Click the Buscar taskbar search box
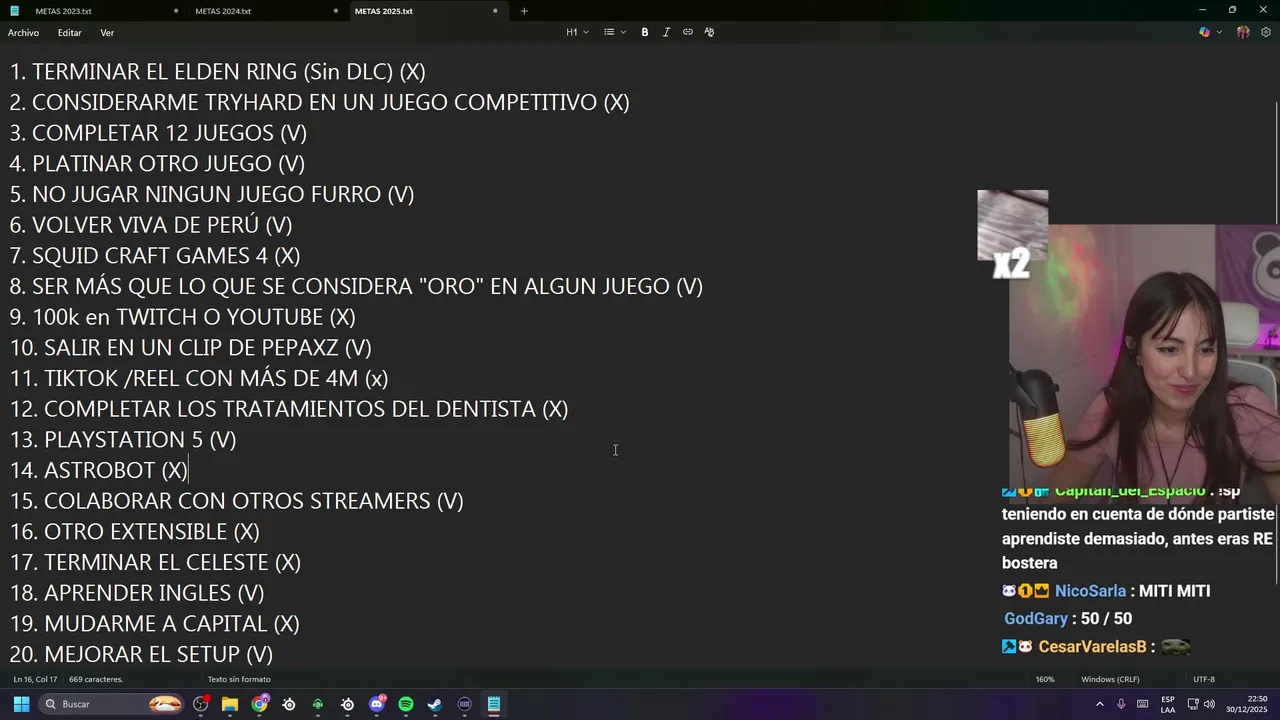This screenshot has width=1280, height=720. pos(112,704)
